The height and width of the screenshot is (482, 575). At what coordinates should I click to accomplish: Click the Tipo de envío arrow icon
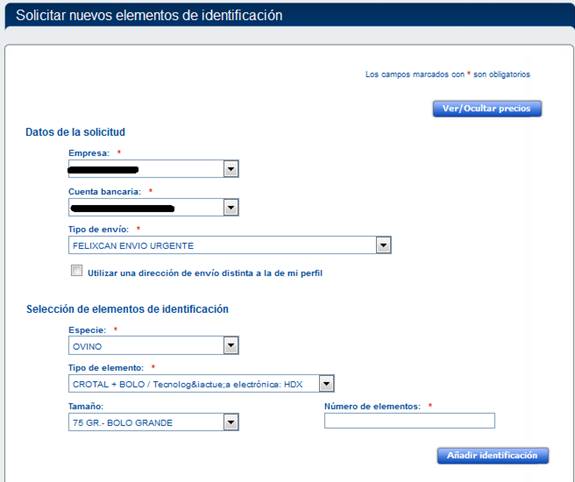[x=383, y=245]
